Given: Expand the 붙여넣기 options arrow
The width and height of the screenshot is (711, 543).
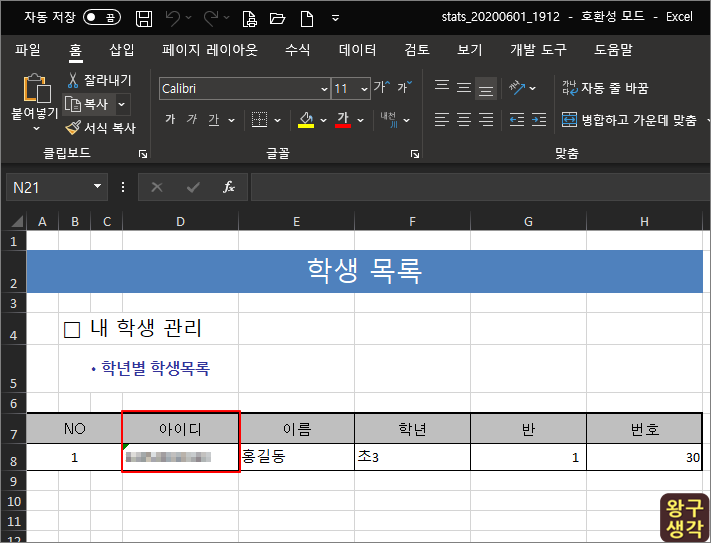Looking at the screenshot, I should pos(36,129).
